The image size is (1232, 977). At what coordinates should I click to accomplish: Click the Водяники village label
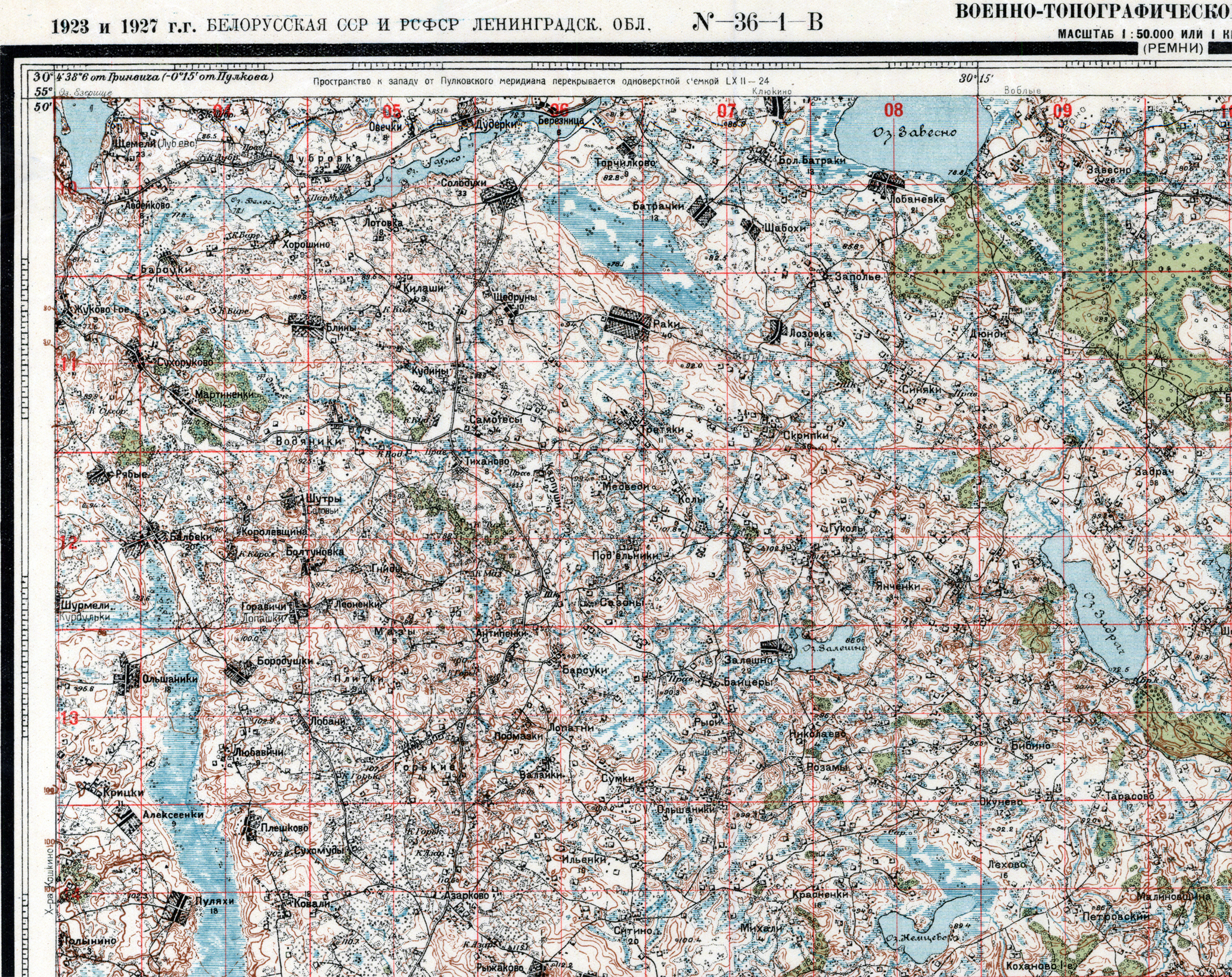click(309, 441)
